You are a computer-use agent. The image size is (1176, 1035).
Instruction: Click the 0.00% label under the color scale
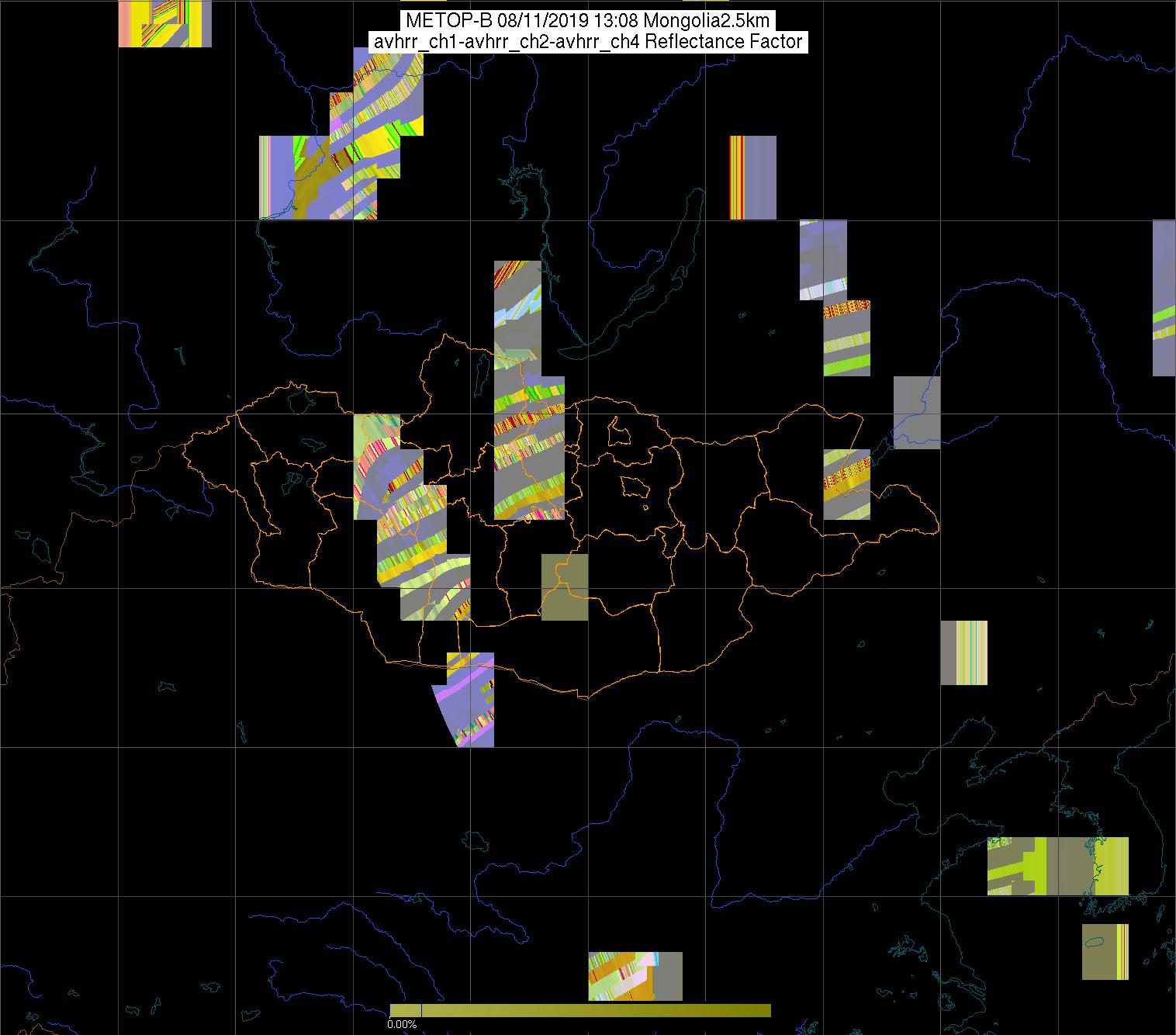[x=402, y=1024]
